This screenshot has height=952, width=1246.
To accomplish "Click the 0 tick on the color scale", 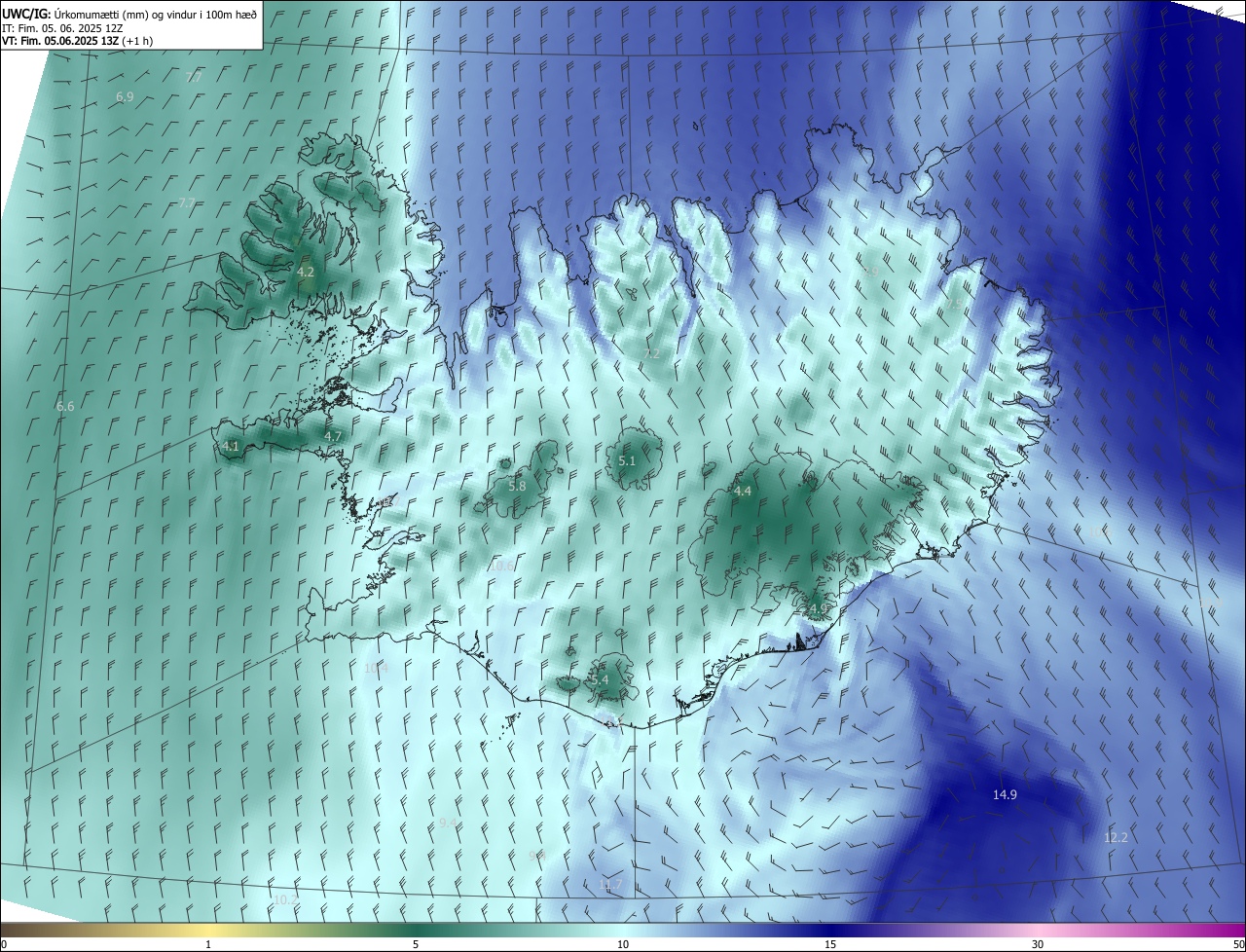I will [x=4, y=944].
